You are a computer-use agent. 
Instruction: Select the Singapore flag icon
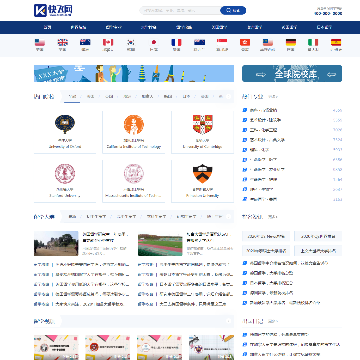click(222, 42)
